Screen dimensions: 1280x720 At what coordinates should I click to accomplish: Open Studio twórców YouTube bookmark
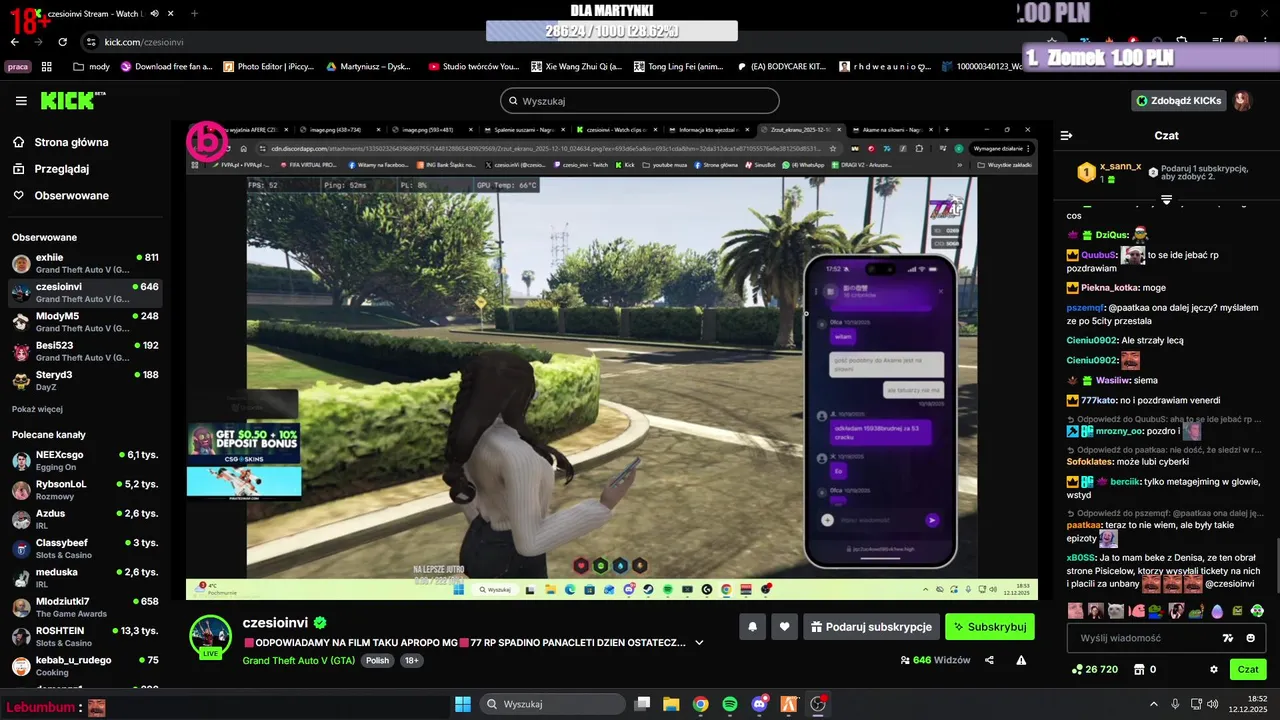tap(473, 67)
